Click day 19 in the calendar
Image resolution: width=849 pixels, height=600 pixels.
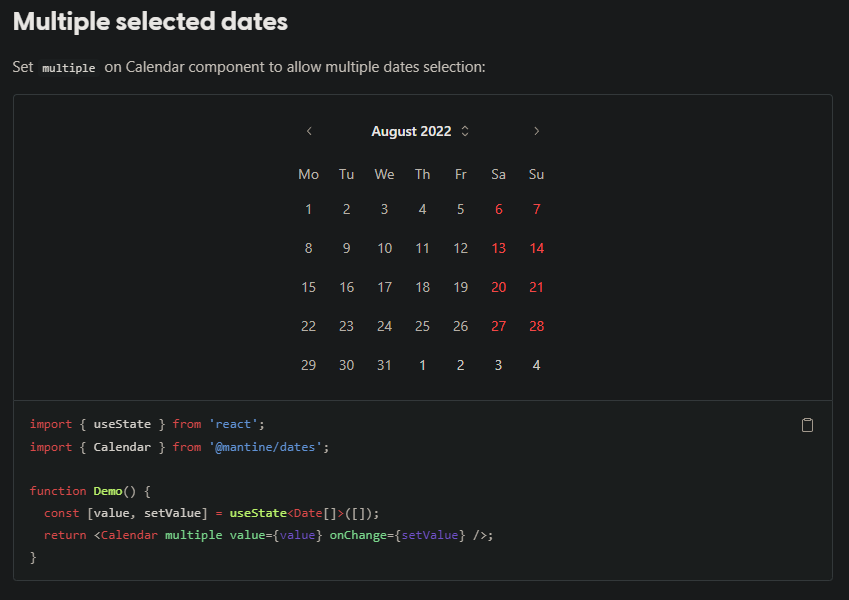pyautogui.click(x=460, y=287)
